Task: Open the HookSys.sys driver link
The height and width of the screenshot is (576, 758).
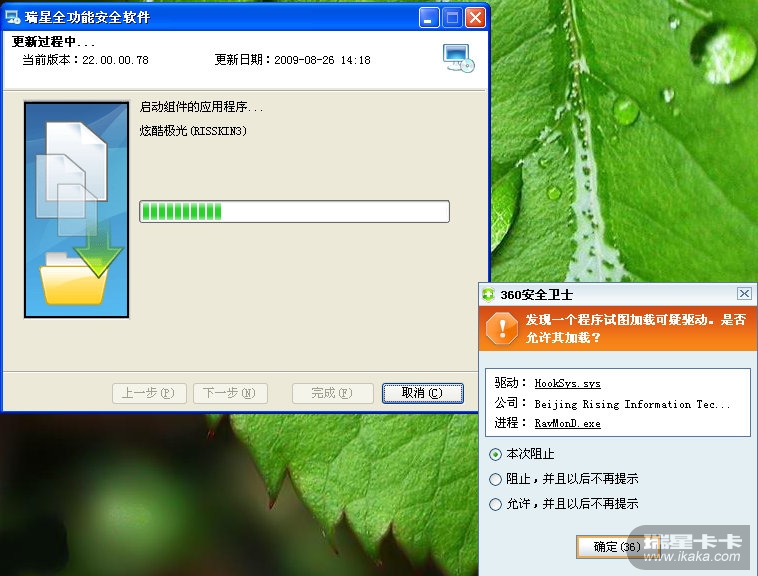Action: [x=568, y=384]
